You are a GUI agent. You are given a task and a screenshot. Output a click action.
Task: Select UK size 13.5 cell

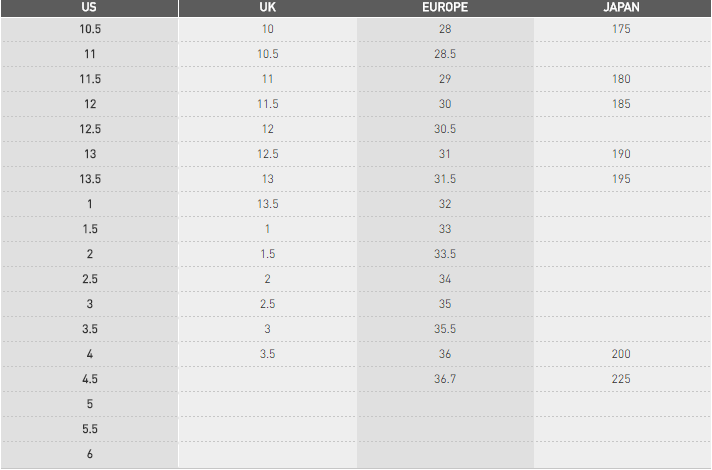(x=267, y=204)
